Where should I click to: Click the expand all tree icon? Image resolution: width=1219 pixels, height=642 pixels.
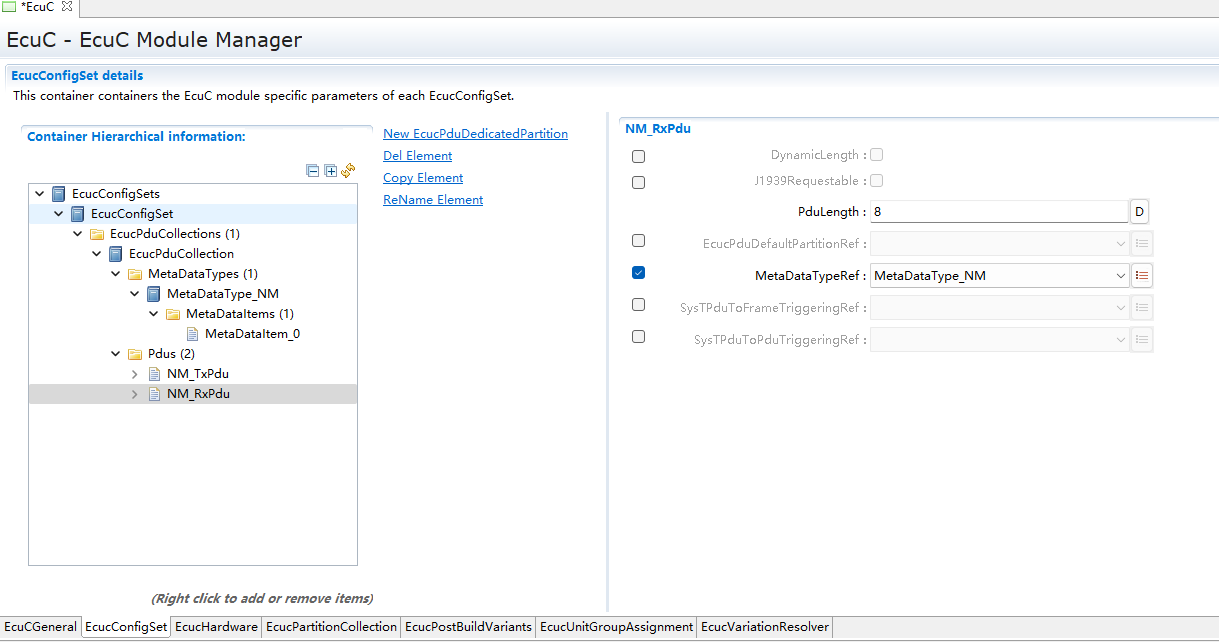(x=330, y=171)
